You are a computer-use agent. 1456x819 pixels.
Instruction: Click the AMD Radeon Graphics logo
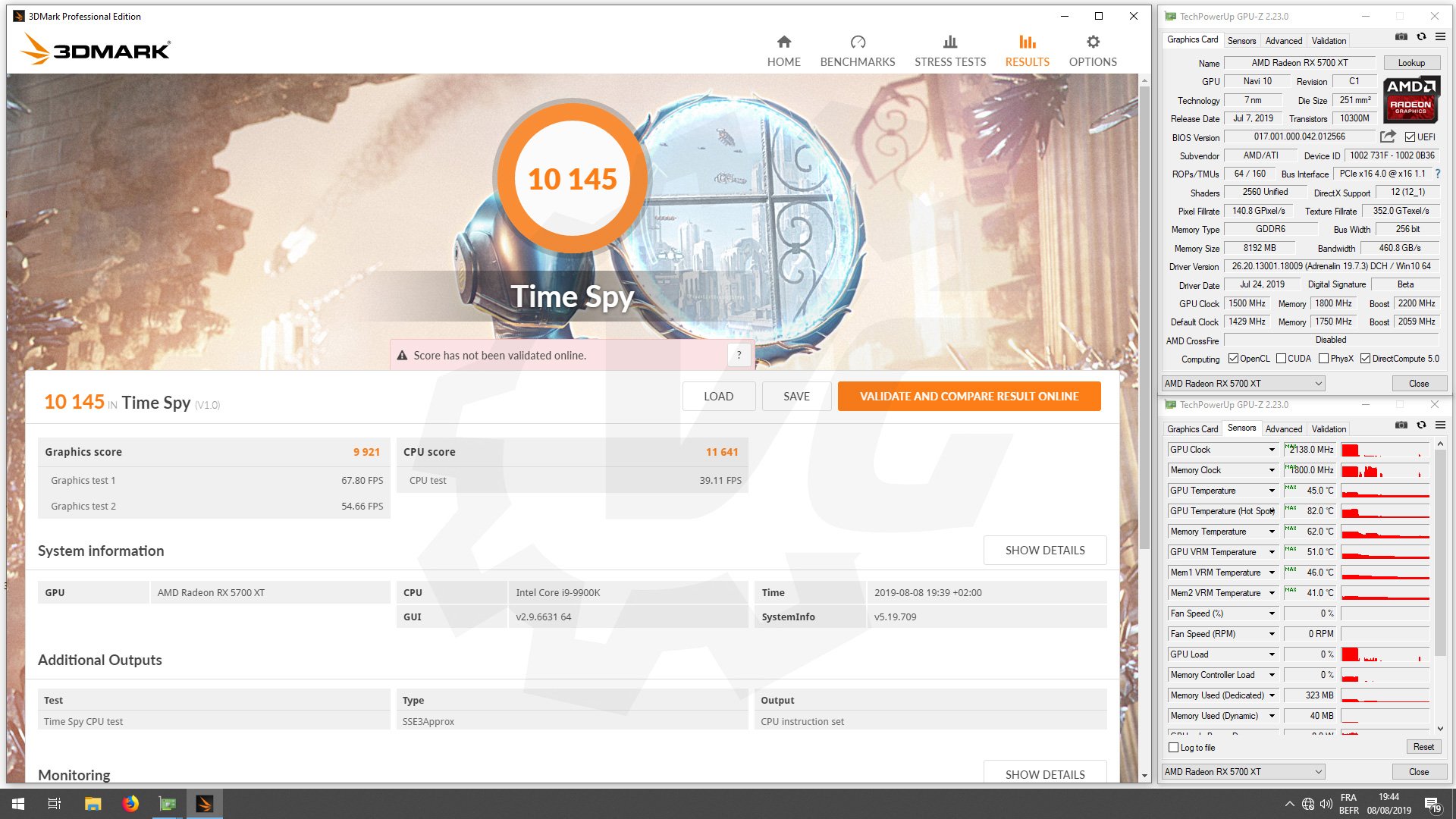1410,99
